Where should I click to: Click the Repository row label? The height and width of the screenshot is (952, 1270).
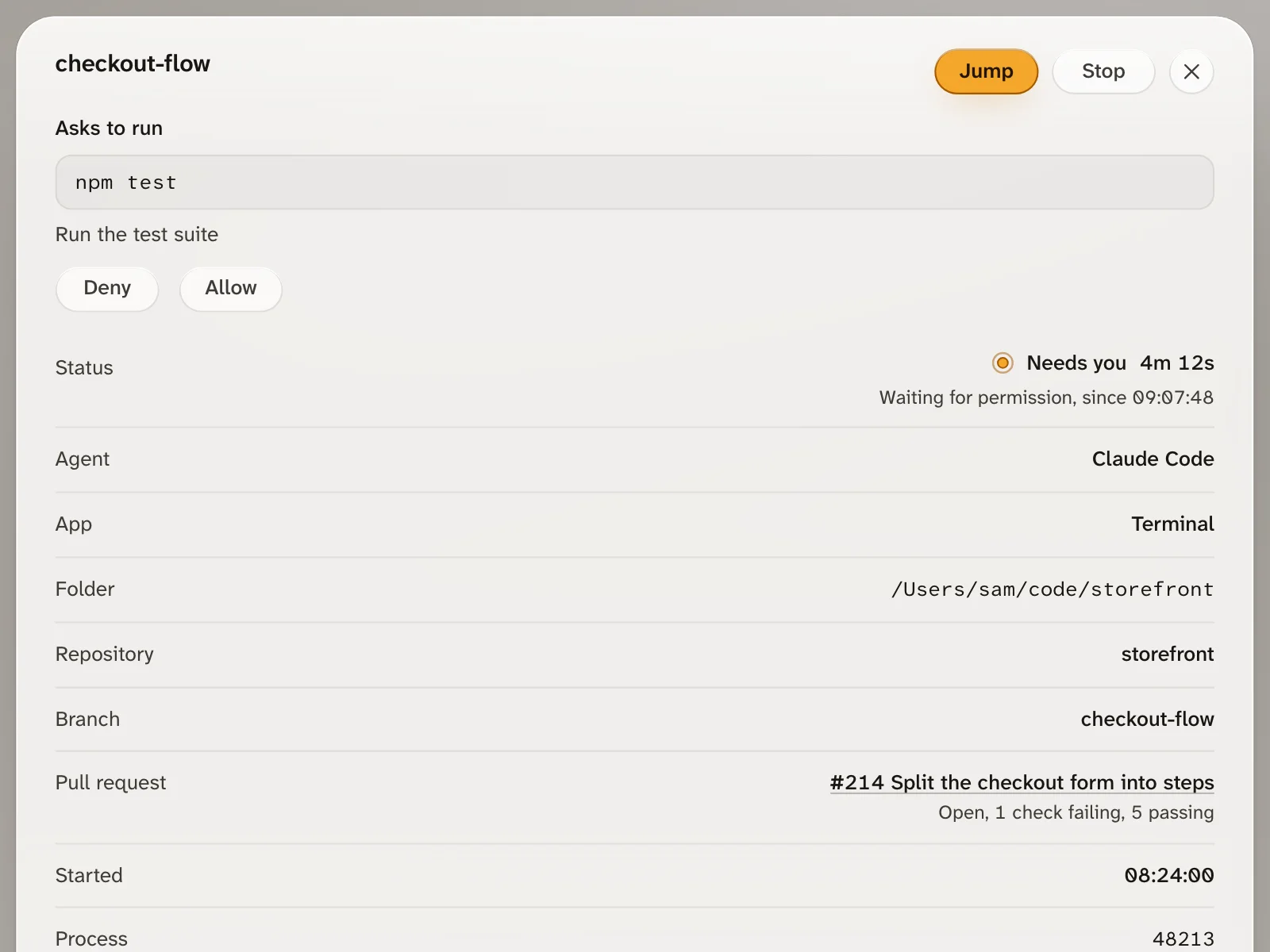tap(105, 654)
